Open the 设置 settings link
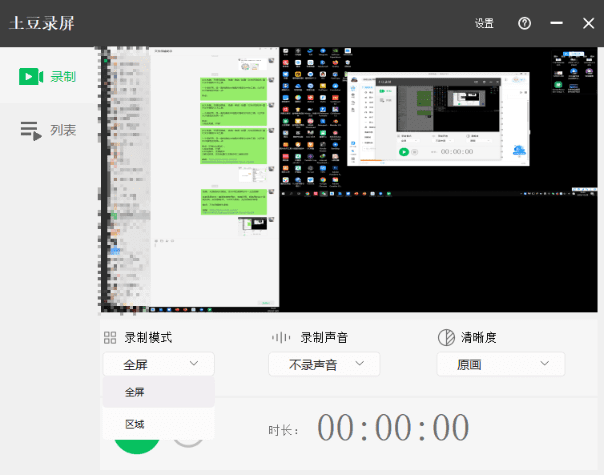Viewport: 604px width, 475px height. tap(484, 23)
